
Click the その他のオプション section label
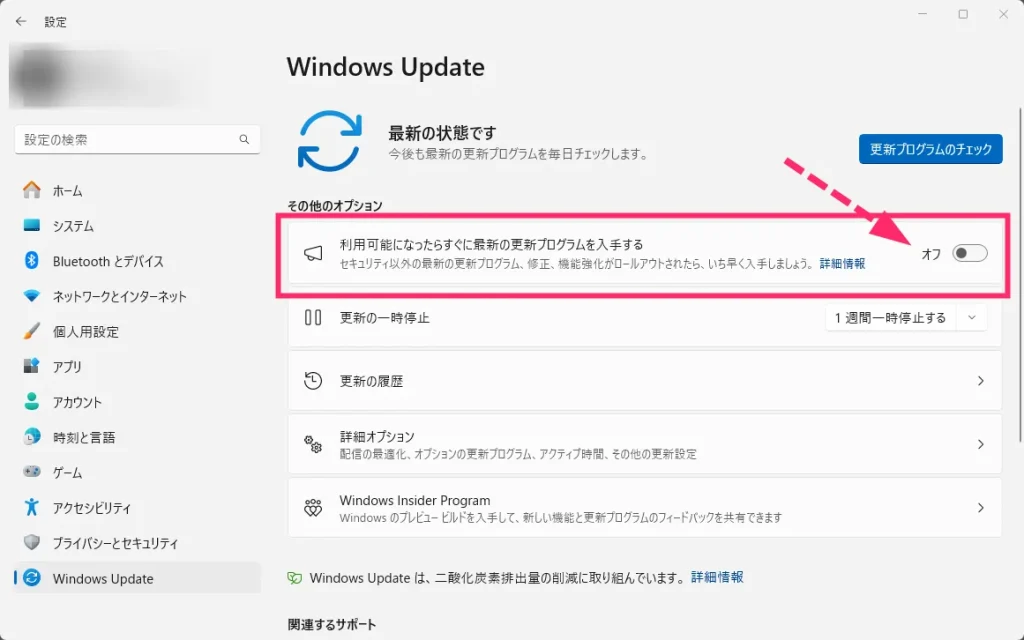335,206
